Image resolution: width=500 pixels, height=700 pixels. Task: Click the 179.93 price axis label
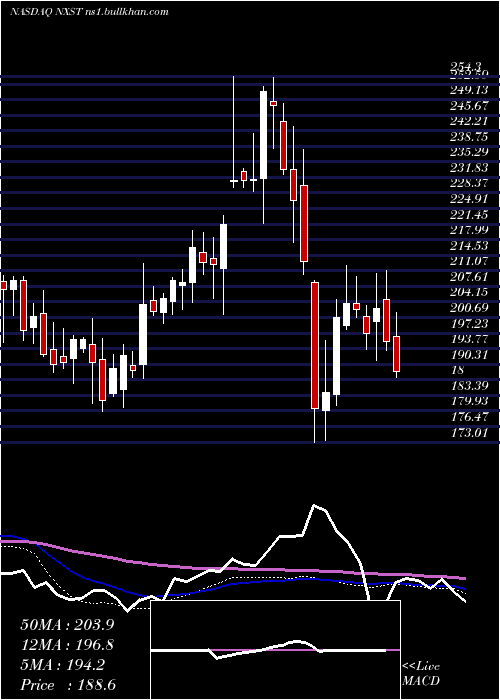pos(468,401)
